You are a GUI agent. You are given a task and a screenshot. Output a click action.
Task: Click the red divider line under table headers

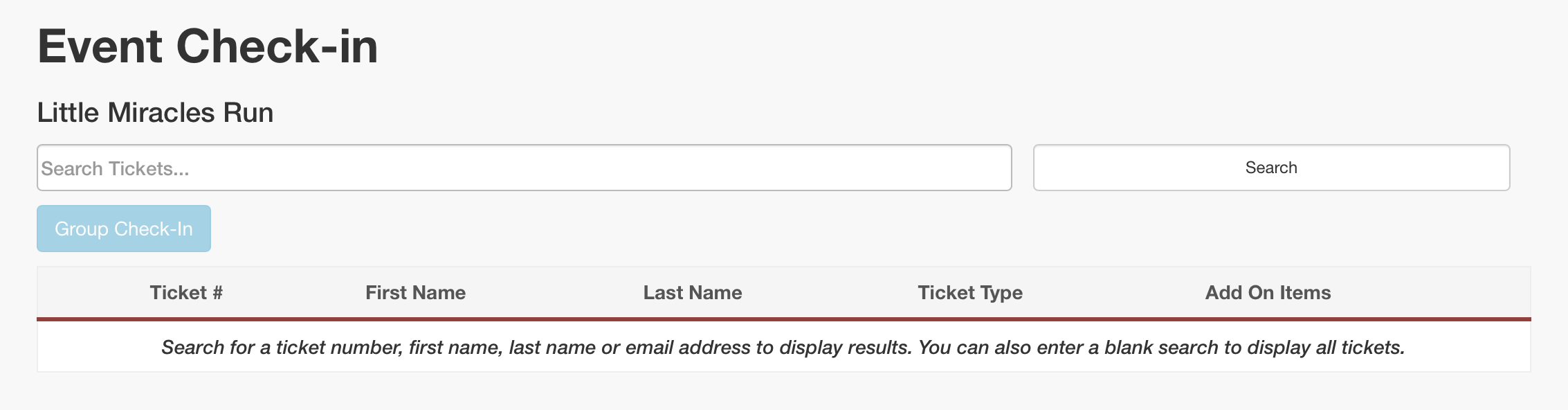[783, 319]
